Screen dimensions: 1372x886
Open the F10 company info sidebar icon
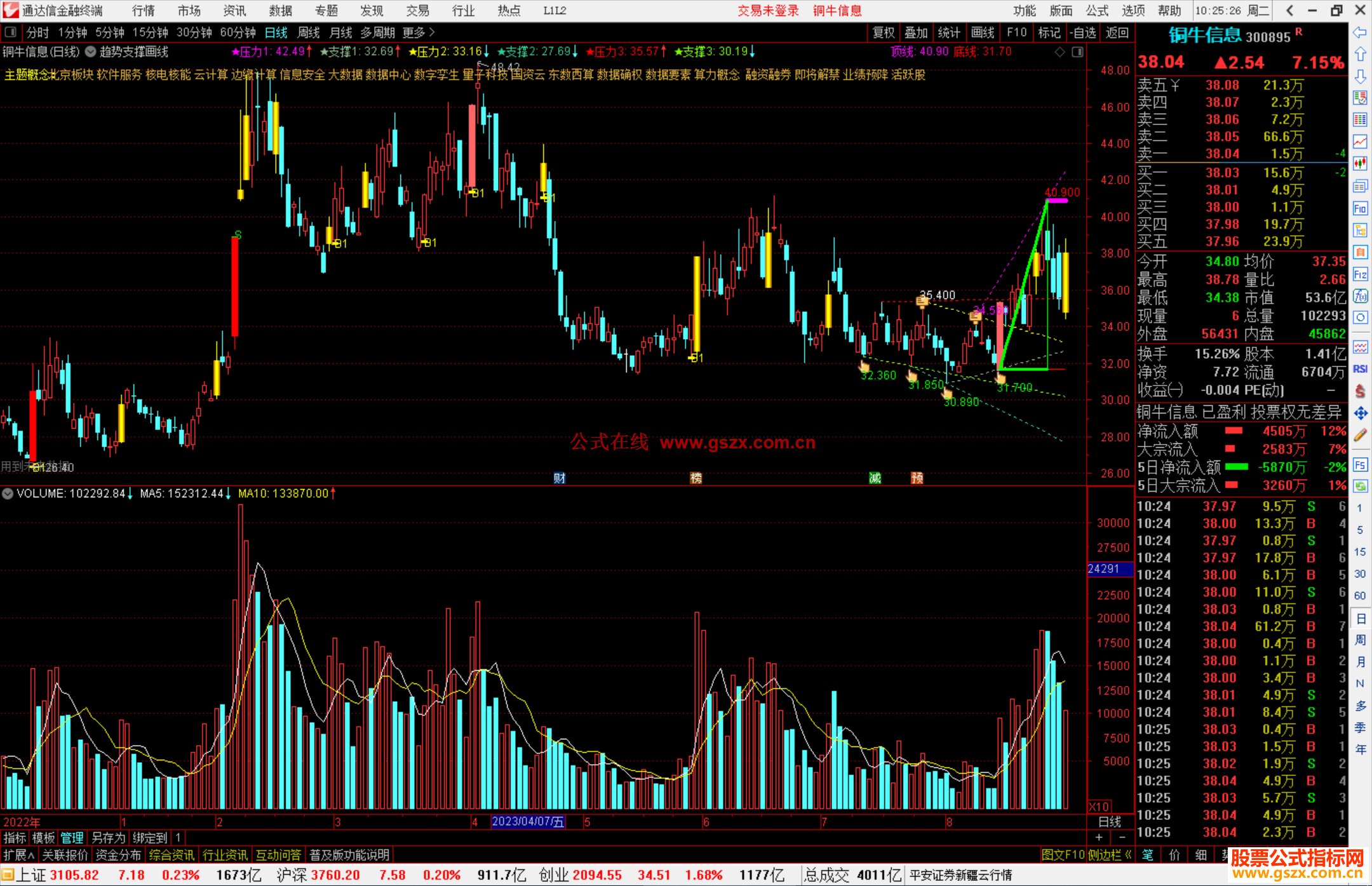[1360, 208]
